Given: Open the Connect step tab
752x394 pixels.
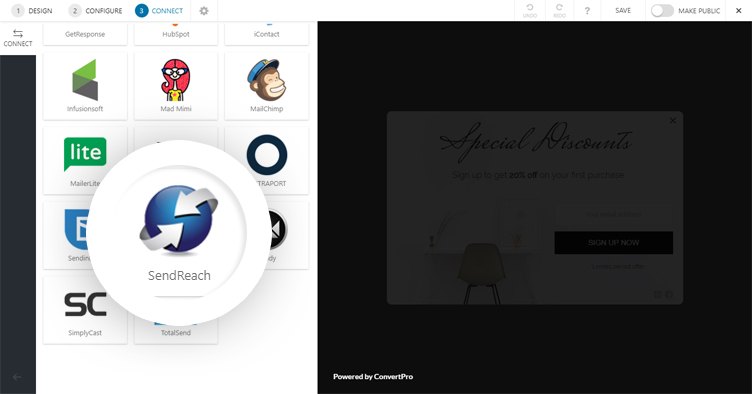Looking at the screenshot, I should (x=159, y=11).
